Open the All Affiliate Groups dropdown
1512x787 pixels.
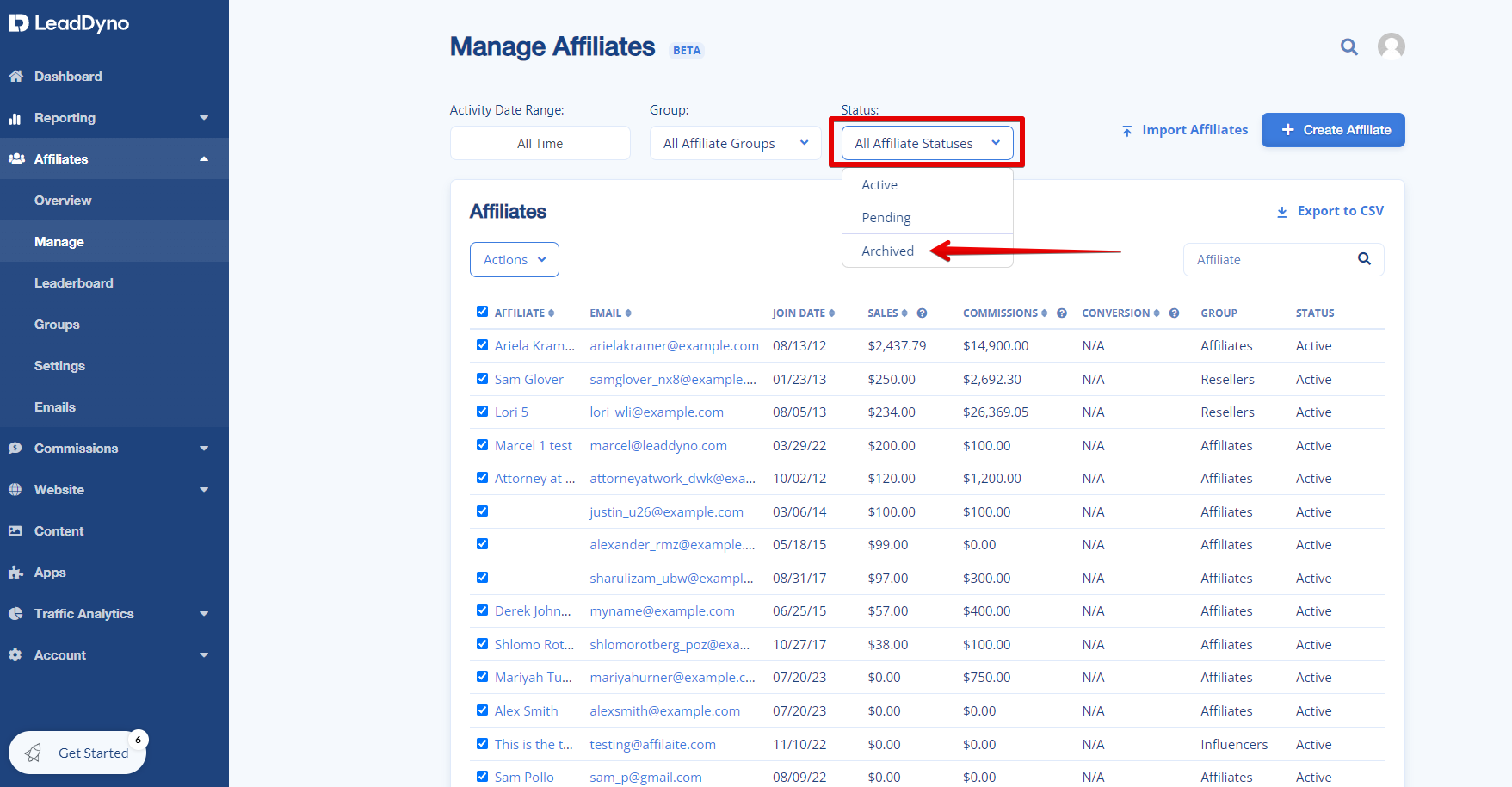point(736,143)
